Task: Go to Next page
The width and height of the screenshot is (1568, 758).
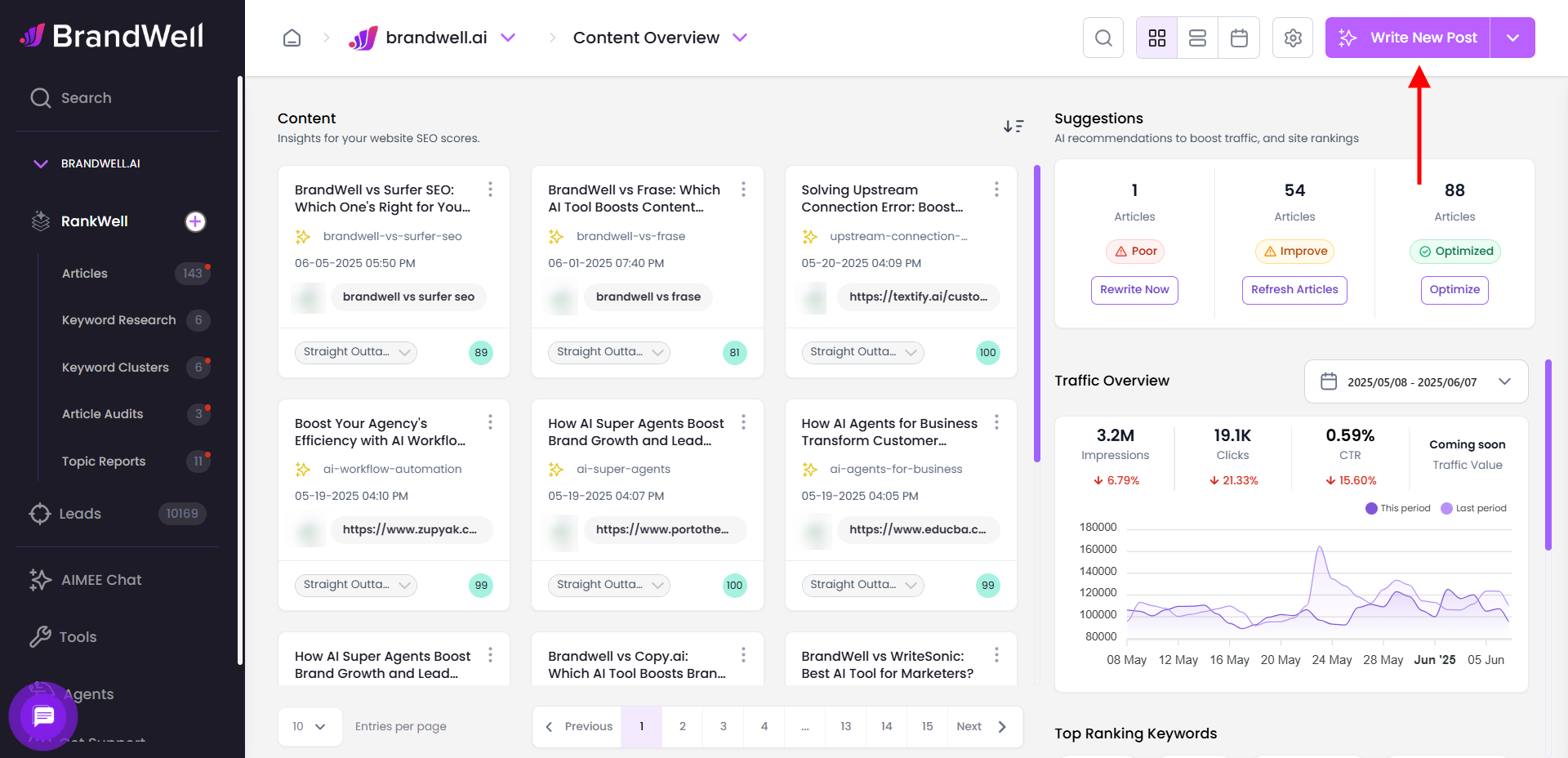Action: pyautogui.click(x=985, y=726)
